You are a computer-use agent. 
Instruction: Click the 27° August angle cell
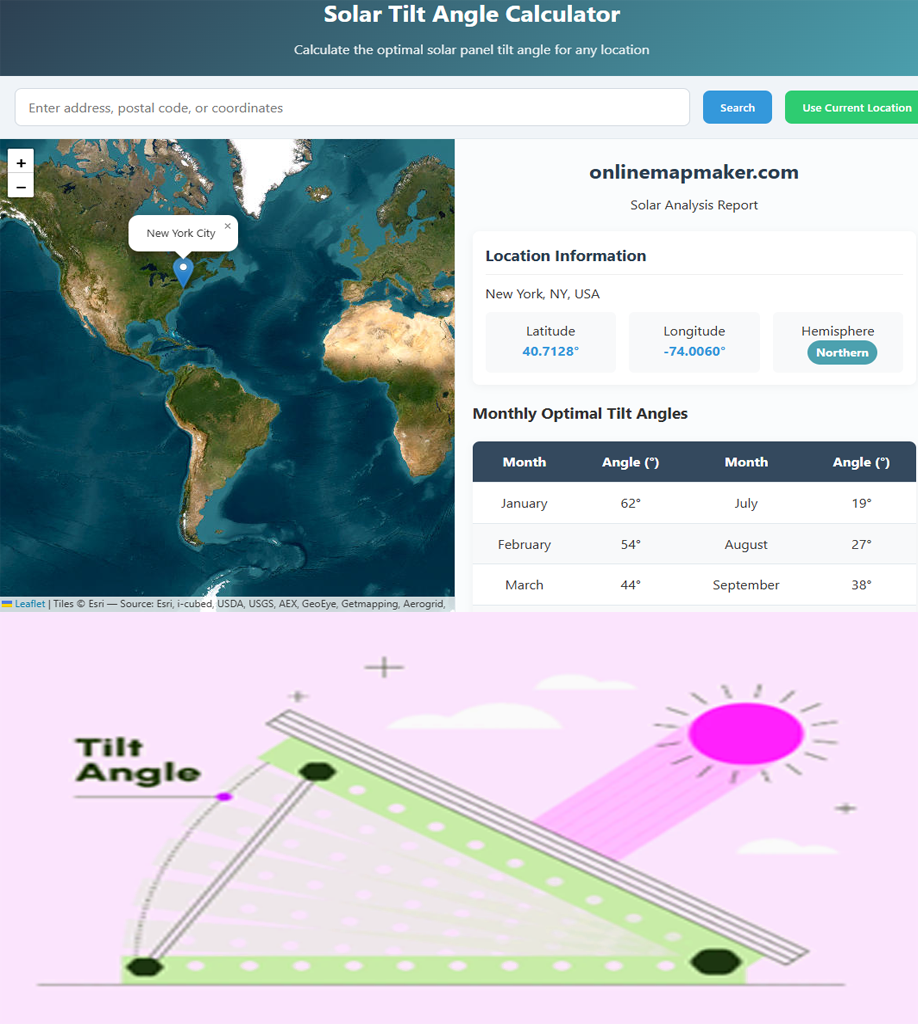pyautogui.click(x=861, y=545)
